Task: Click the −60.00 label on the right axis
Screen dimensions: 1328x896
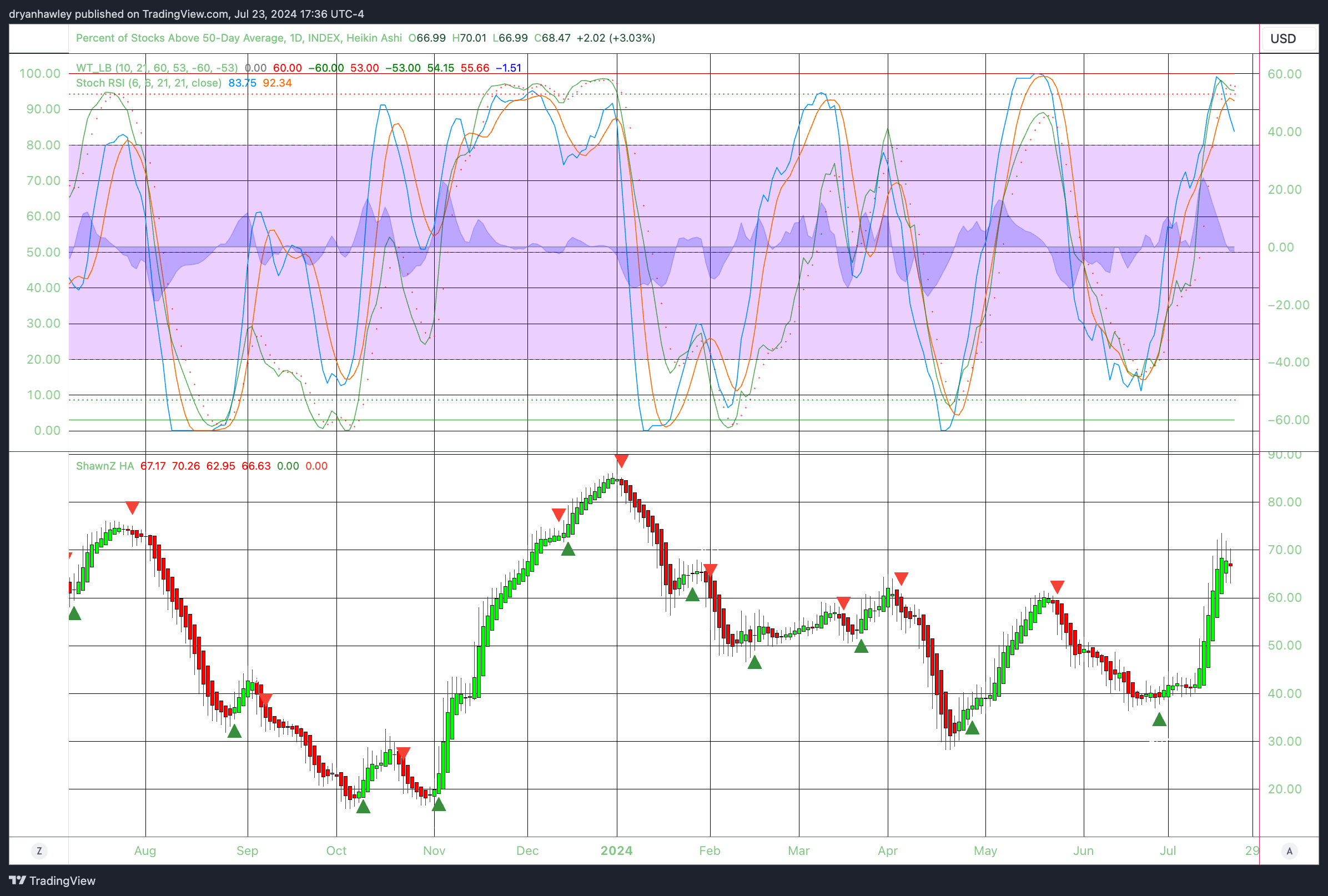Action: [1288, 420]
